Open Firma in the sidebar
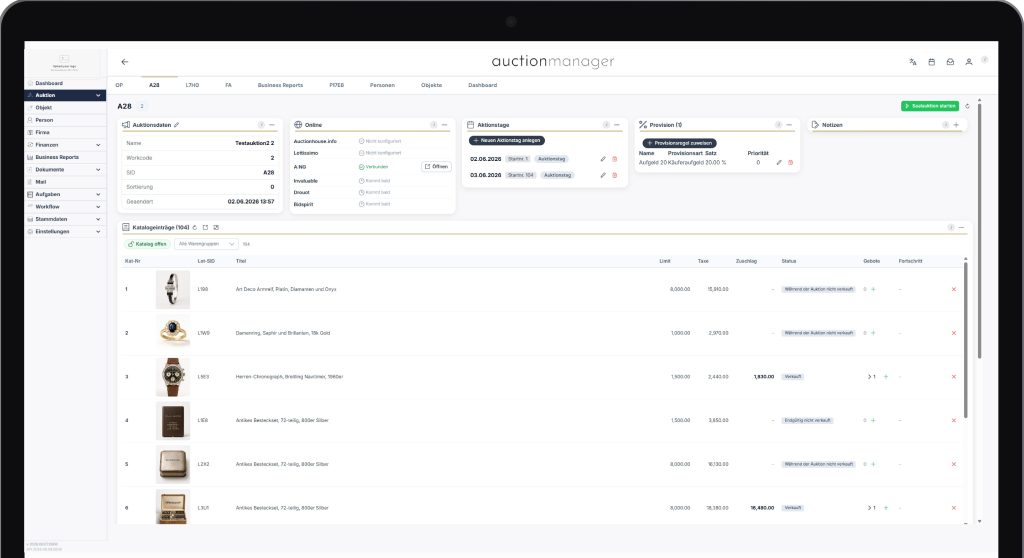 pyautogui.click(x=65, y=133)
